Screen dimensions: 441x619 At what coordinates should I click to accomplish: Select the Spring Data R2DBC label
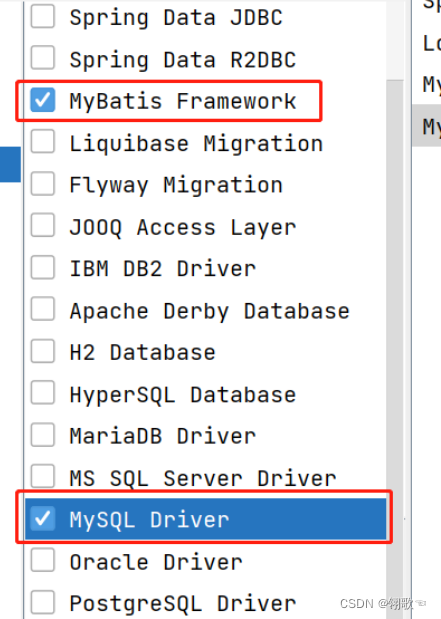click(183, 60)
